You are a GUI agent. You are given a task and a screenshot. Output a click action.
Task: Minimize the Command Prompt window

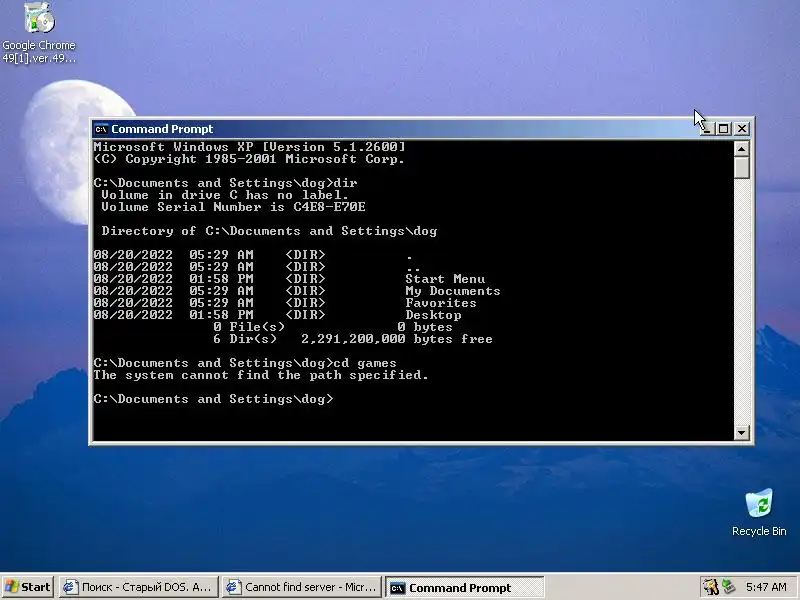coord(705,129)
